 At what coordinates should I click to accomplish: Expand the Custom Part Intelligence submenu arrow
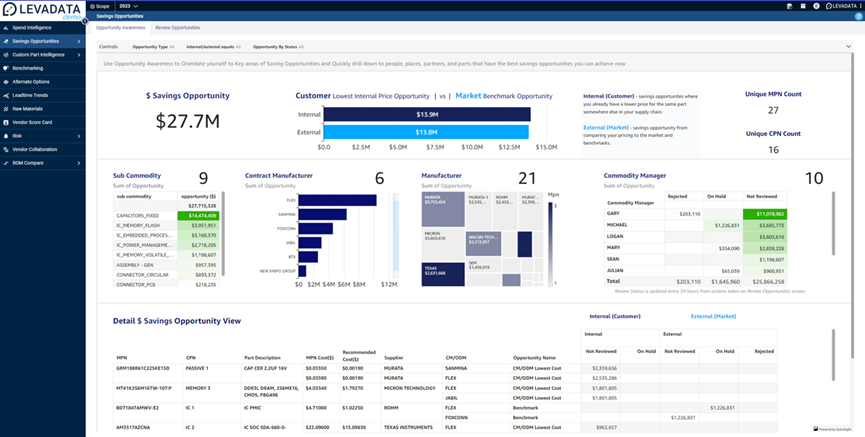tap(79, 55)
